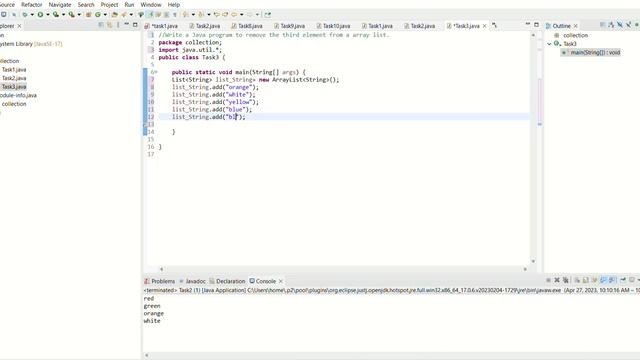Screen dimensions: 640x360
Task: Switch to the Task10.java editor tab
Action: (x=333, y=26)
